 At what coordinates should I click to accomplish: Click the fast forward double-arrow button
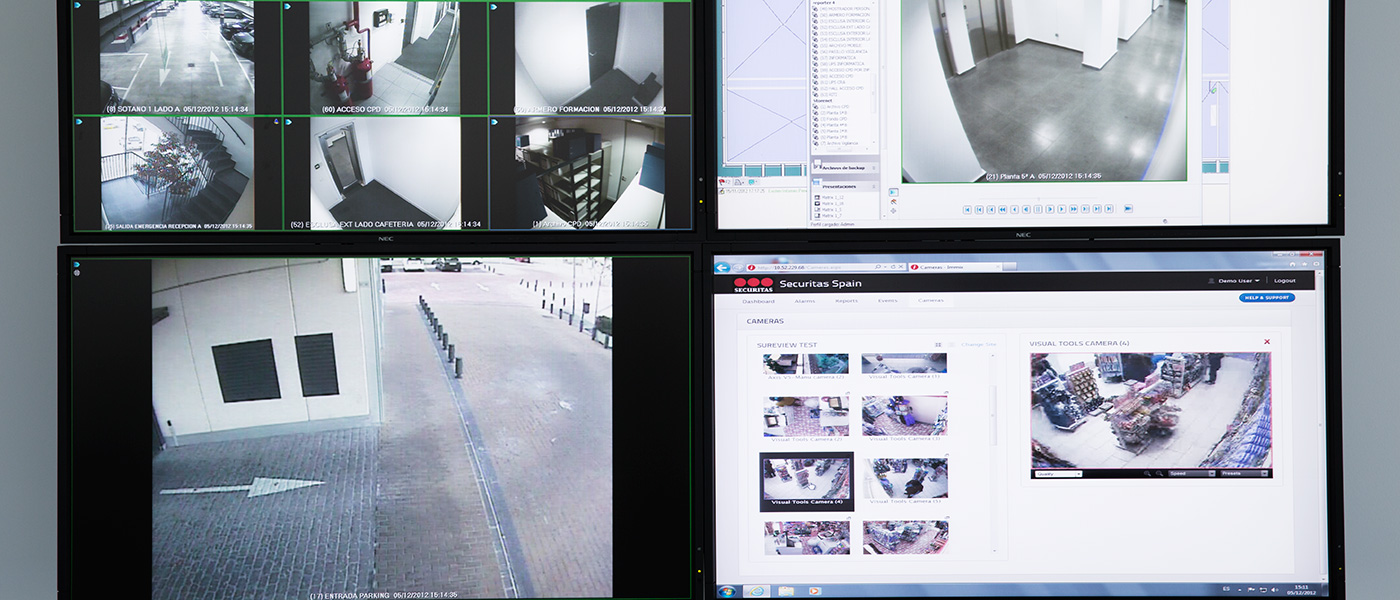[x=1074, y=209]
